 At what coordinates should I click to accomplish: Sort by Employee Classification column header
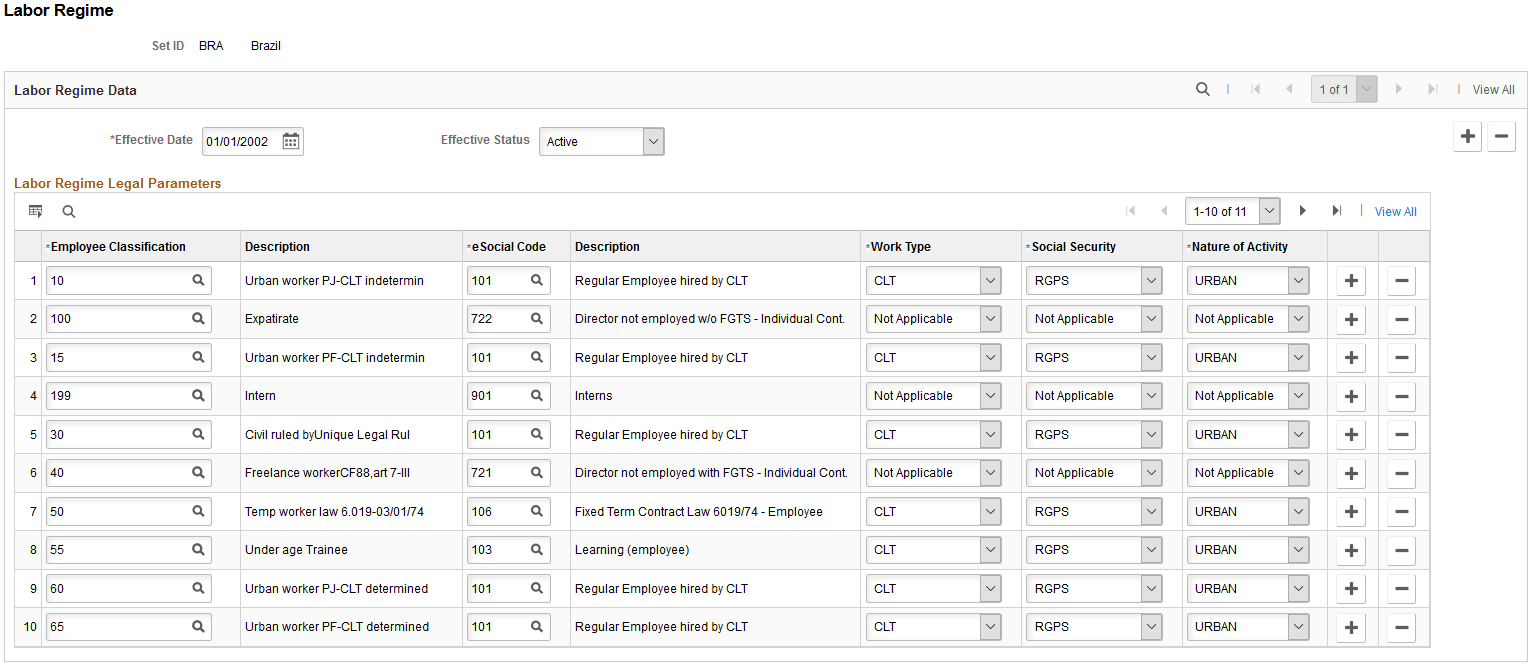(x=118, y=247)
